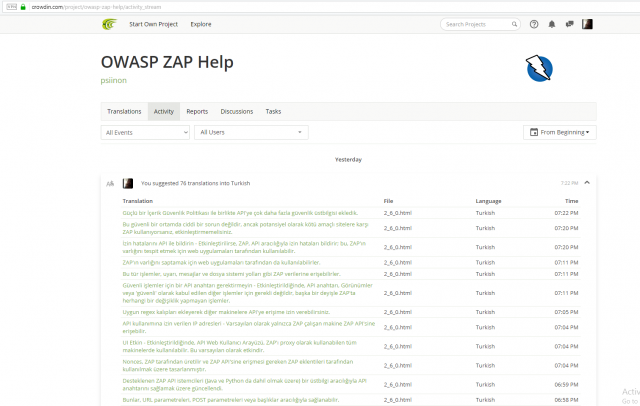640x406 pixels.
Task: Click the translation type icon beside activity entry
Action: (x=110, y=184)
